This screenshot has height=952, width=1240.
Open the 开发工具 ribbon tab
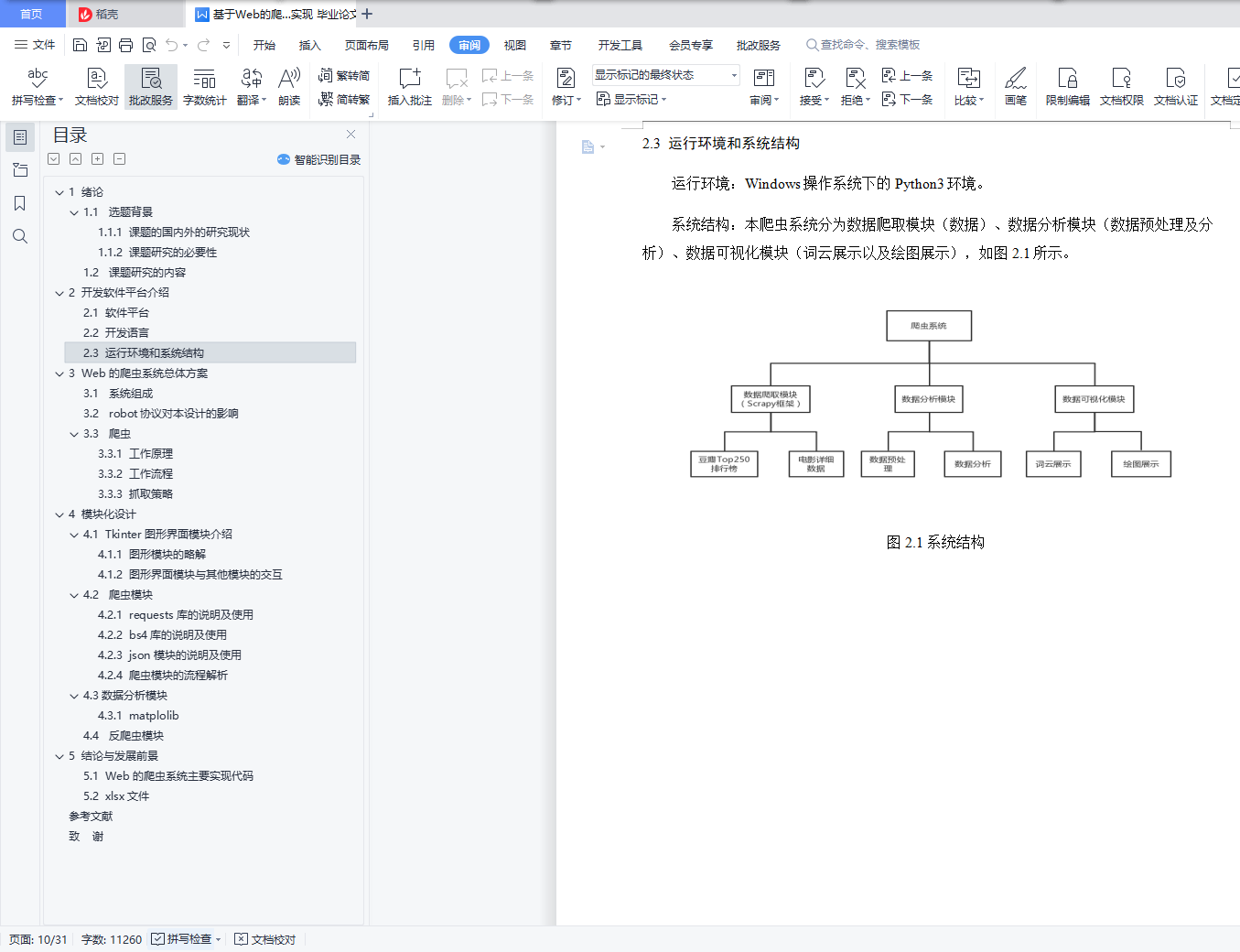620,45
